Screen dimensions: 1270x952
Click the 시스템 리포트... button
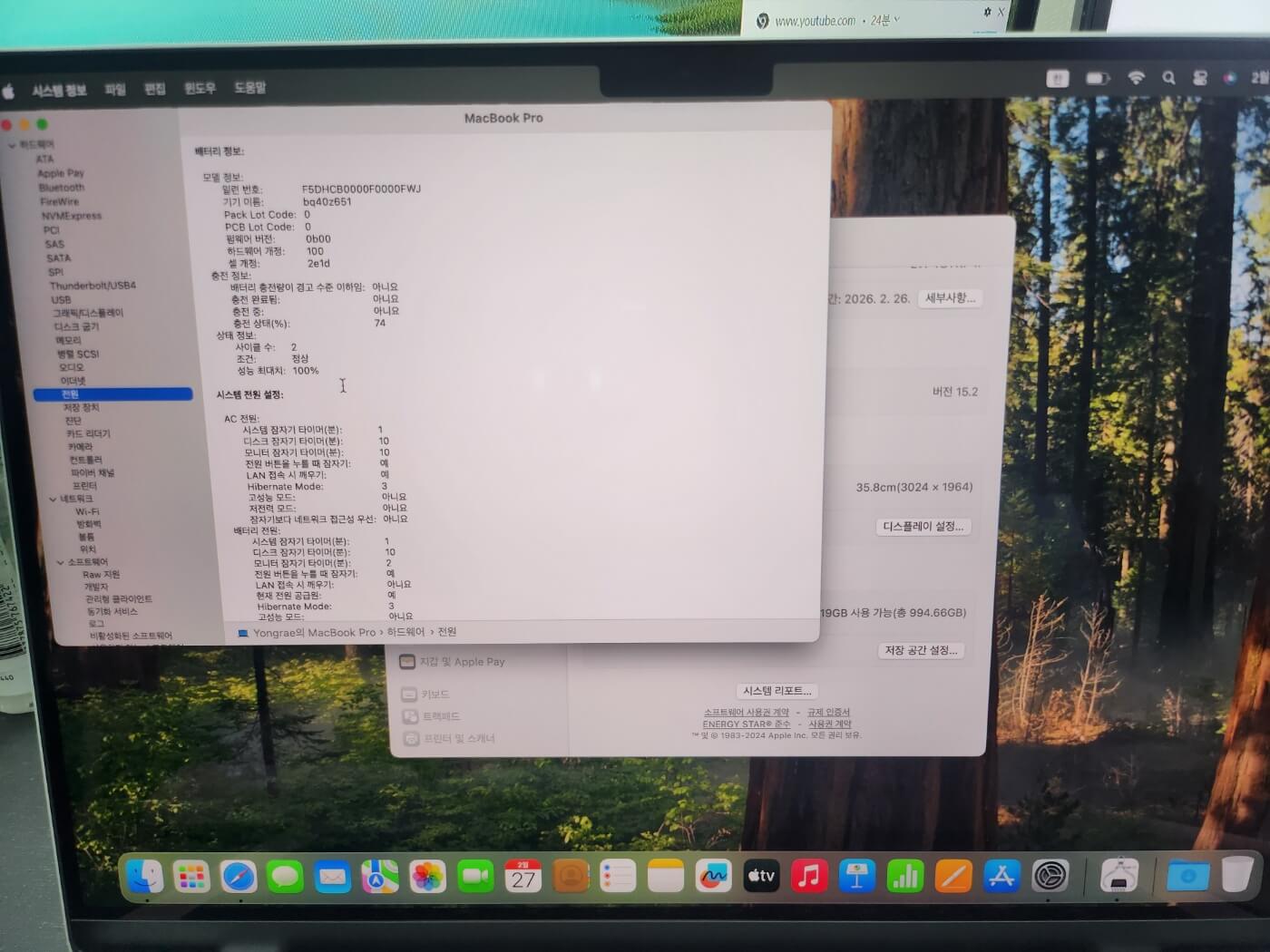(777, 691)
